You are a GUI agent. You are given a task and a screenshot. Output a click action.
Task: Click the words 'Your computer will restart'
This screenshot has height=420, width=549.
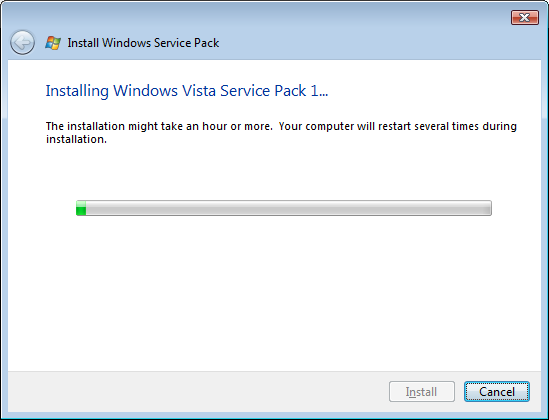coord(345,126)
